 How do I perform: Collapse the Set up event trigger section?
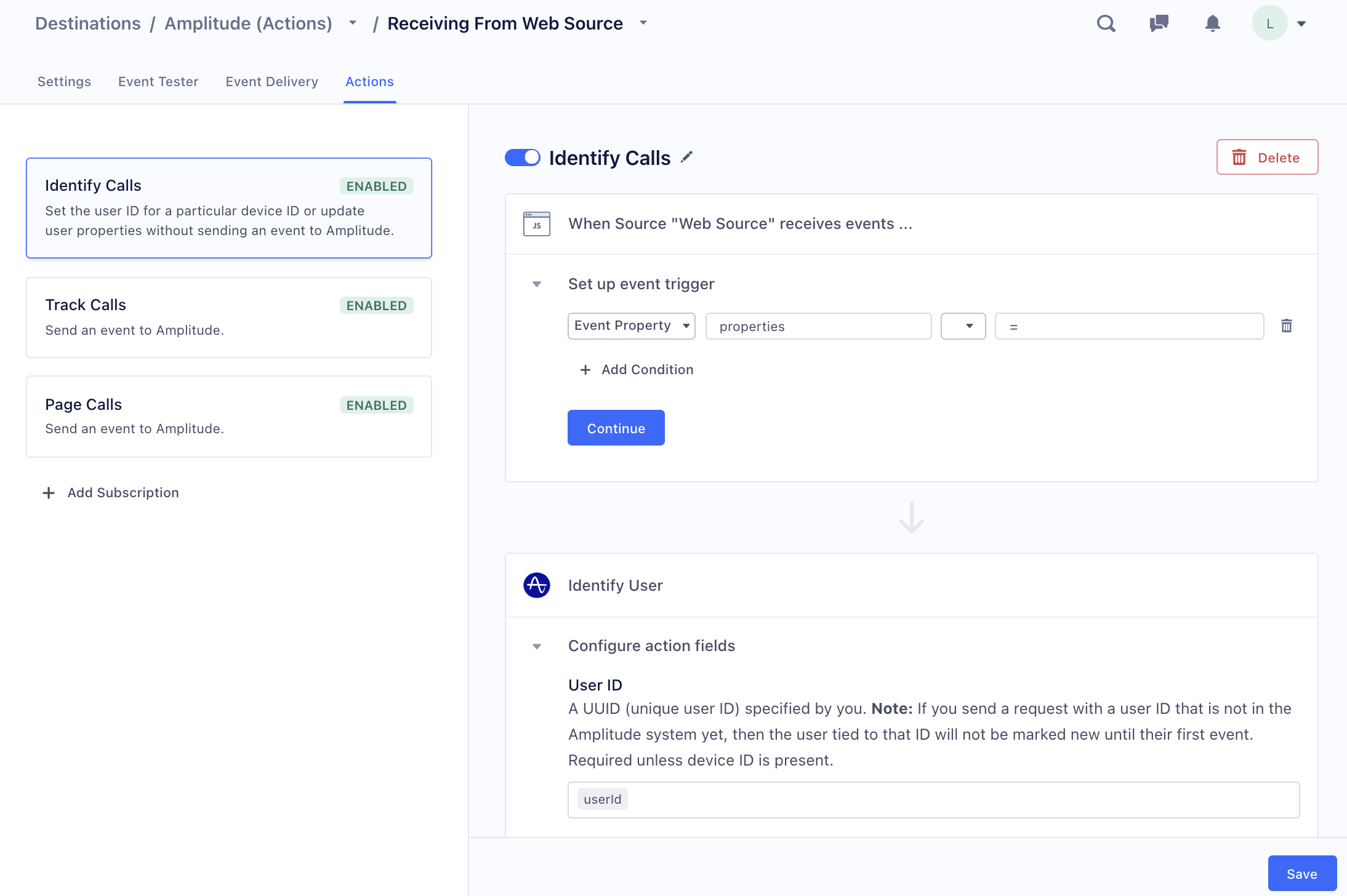click(x=537, y=284)
